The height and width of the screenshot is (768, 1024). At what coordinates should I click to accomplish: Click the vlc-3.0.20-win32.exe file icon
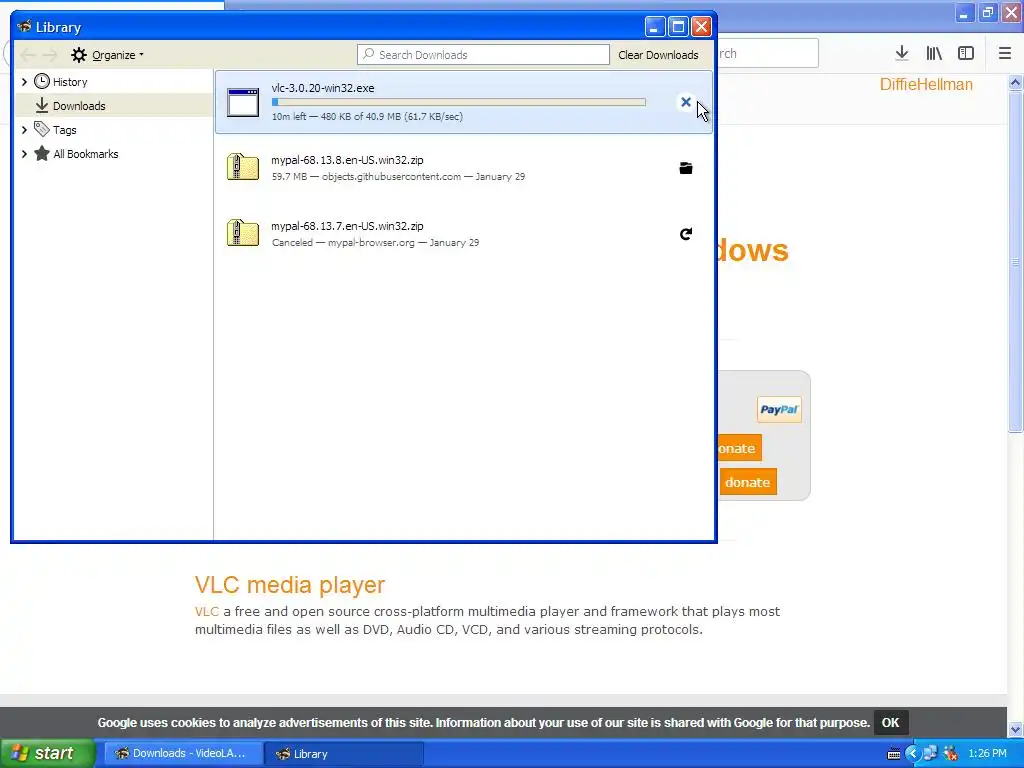pyautogui.click(x=243, y=103)
